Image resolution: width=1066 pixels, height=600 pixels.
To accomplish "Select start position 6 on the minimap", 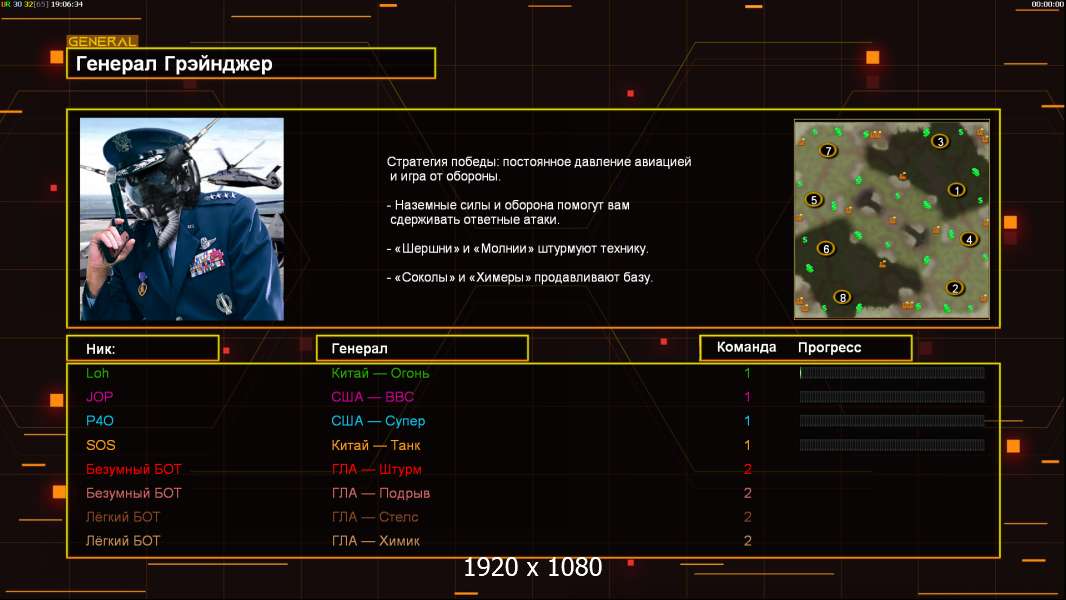I will coord(826,249).
